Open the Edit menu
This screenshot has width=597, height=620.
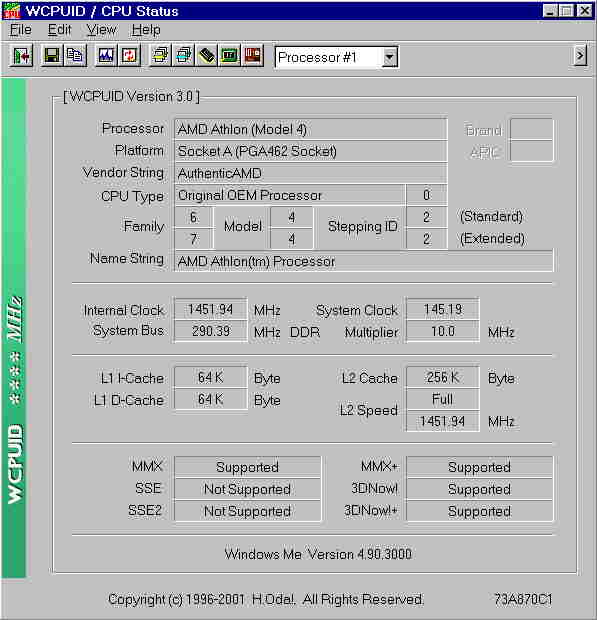(x=59, y=30)
